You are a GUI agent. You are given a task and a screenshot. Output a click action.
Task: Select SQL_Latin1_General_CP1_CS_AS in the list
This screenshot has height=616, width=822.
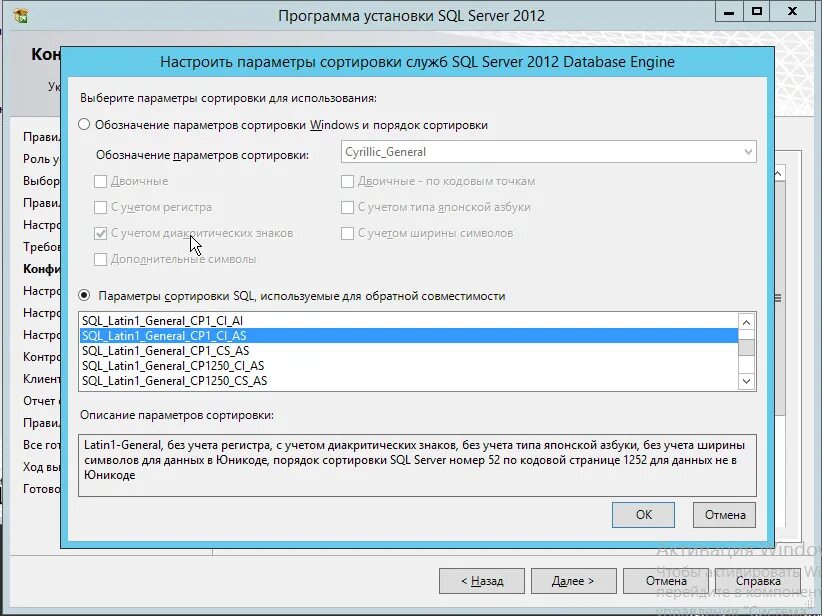pyautogui.click(x=408, y=351)
